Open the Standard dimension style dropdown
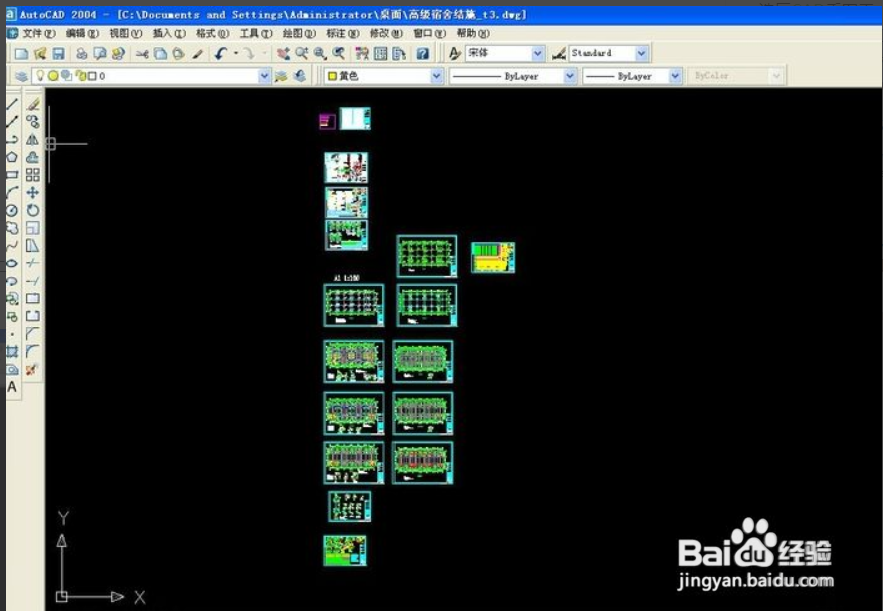Viewport: 883px width, 611px height. click(x=641, y=53)
